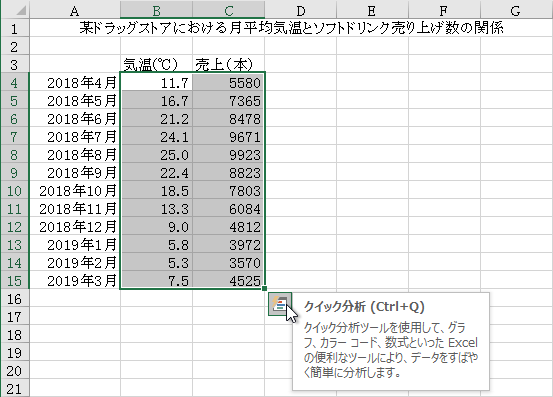
Task: Select empty cell E8
Action: [x=372, y=155]
